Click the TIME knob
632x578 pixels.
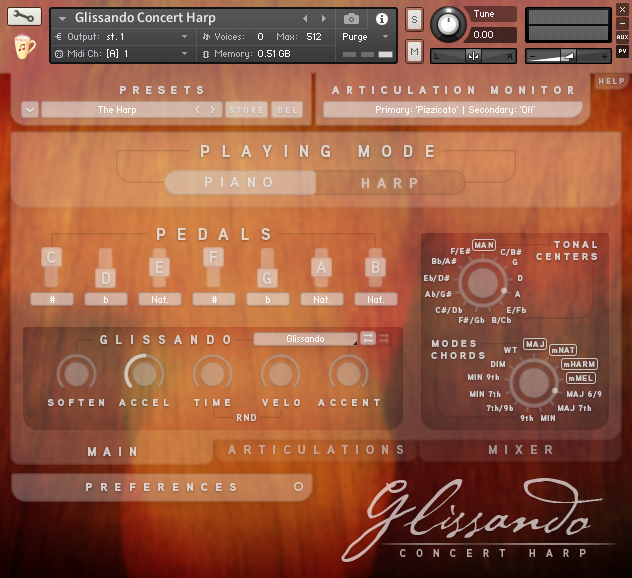pyautogui.click(x=212, y=374)
